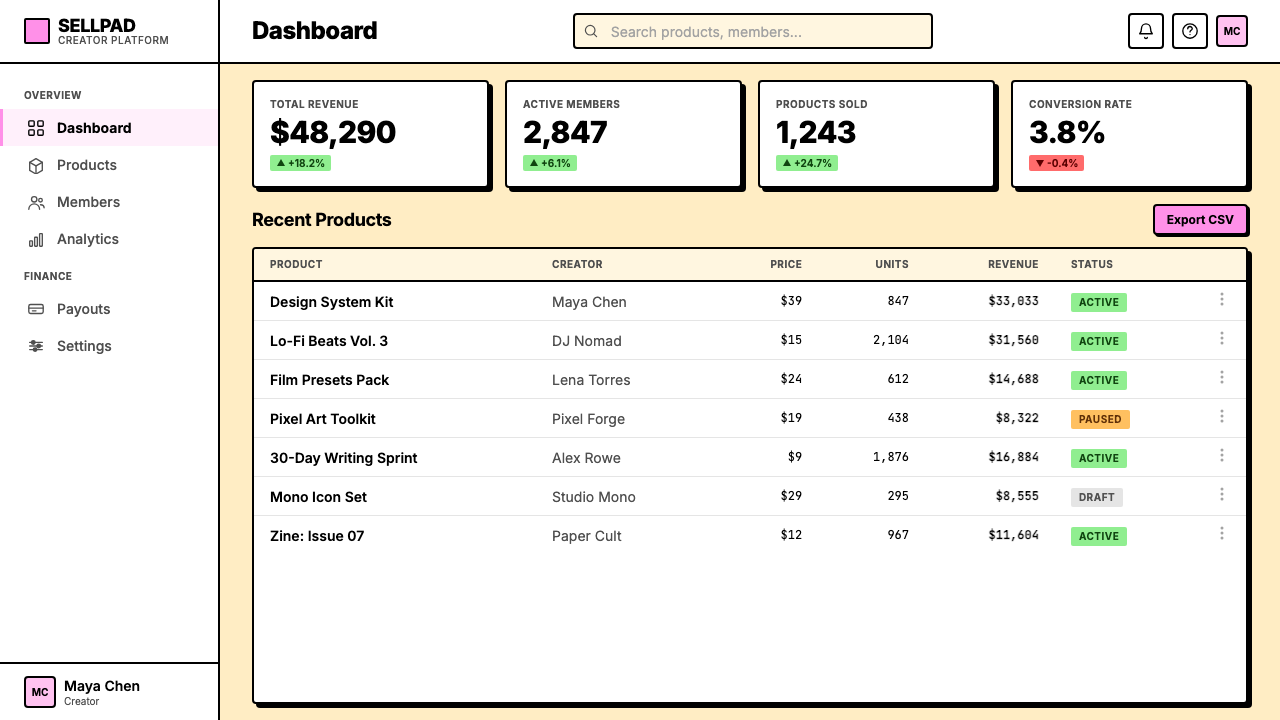Click creator Pixel Forge

tap(588, 419)
